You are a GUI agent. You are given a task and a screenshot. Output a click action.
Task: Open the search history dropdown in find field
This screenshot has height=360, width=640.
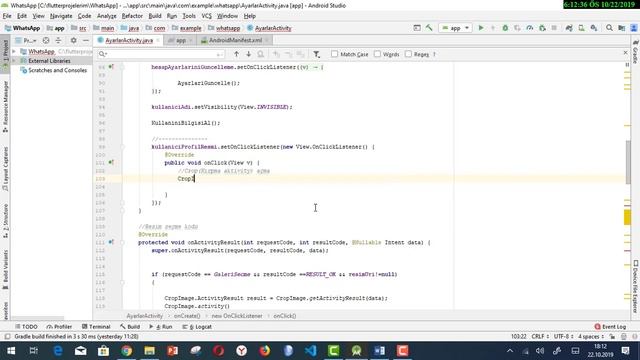click(102, 54)
